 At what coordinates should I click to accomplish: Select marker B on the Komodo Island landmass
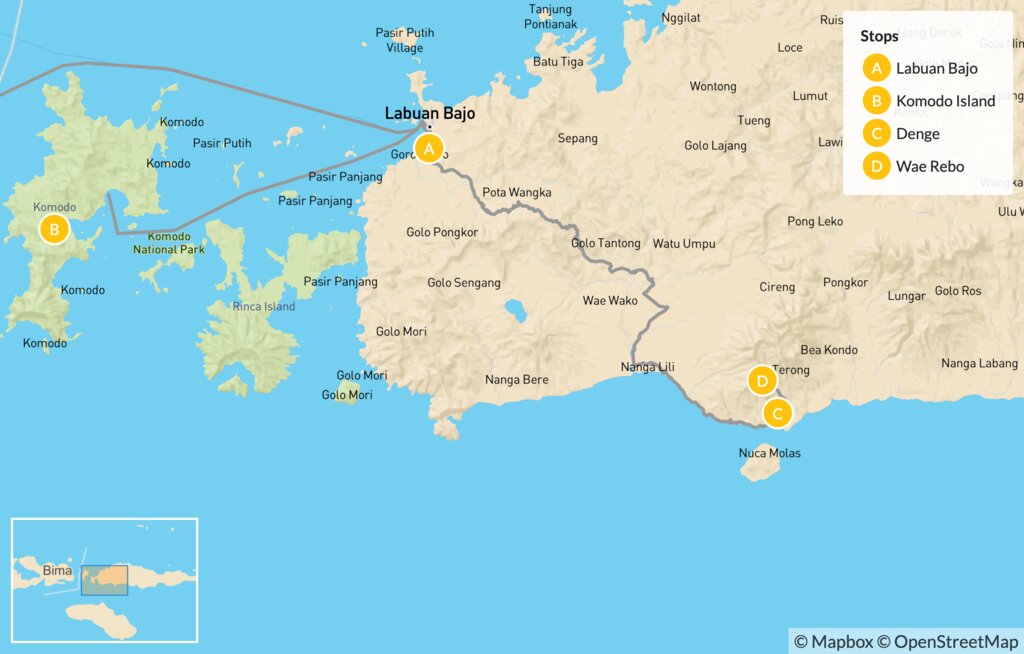tap(54, 230)
